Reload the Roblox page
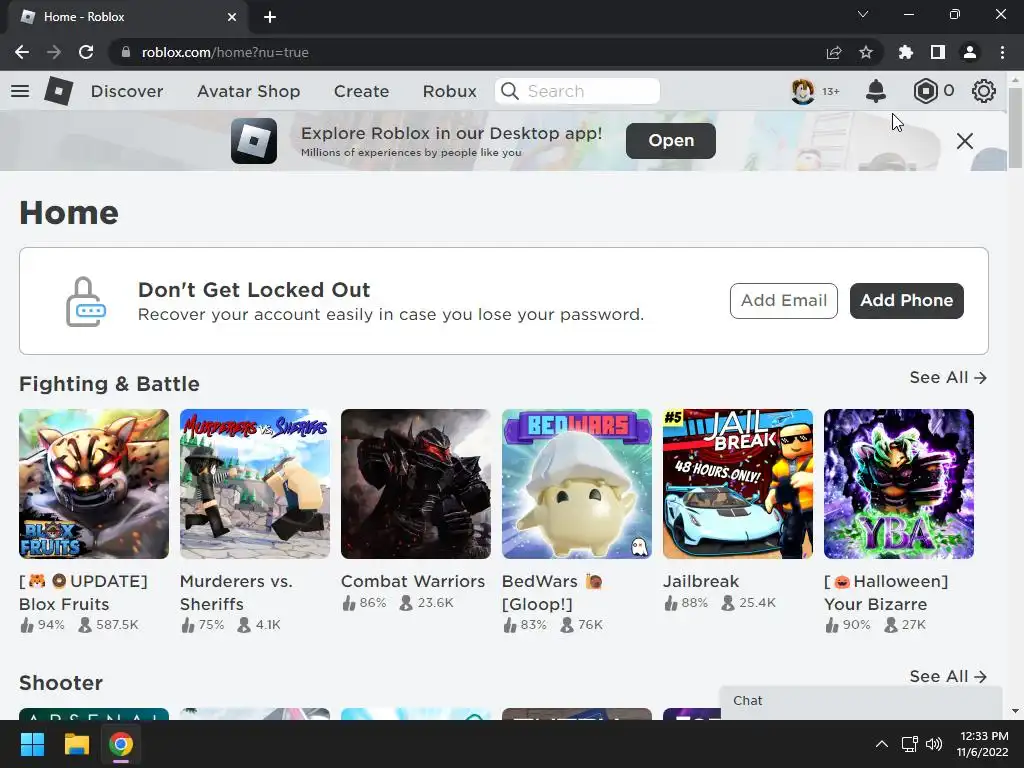 (86, 52)
